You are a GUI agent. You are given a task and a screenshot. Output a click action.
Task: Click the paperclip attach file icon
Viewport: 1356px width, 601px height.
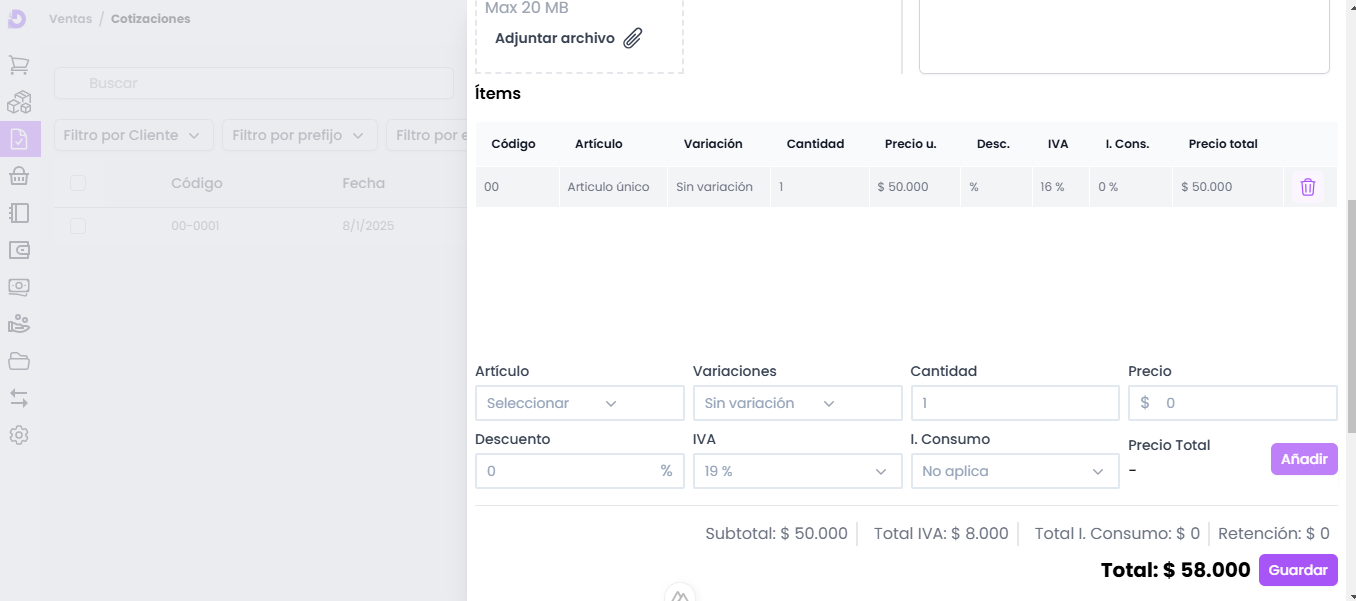coord(633,39)
